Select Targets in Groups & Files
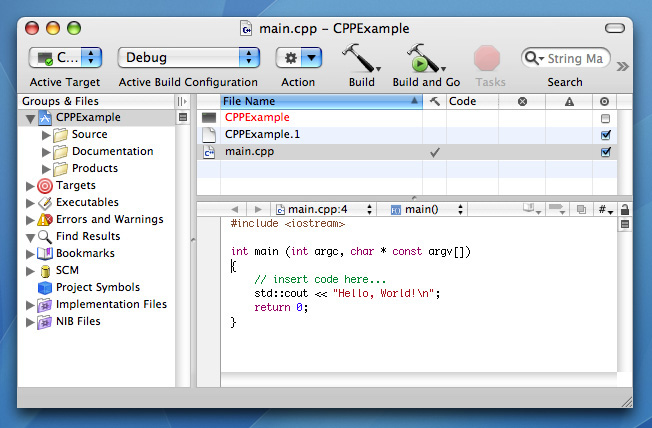Screen dimensions: 652x428 76,185
